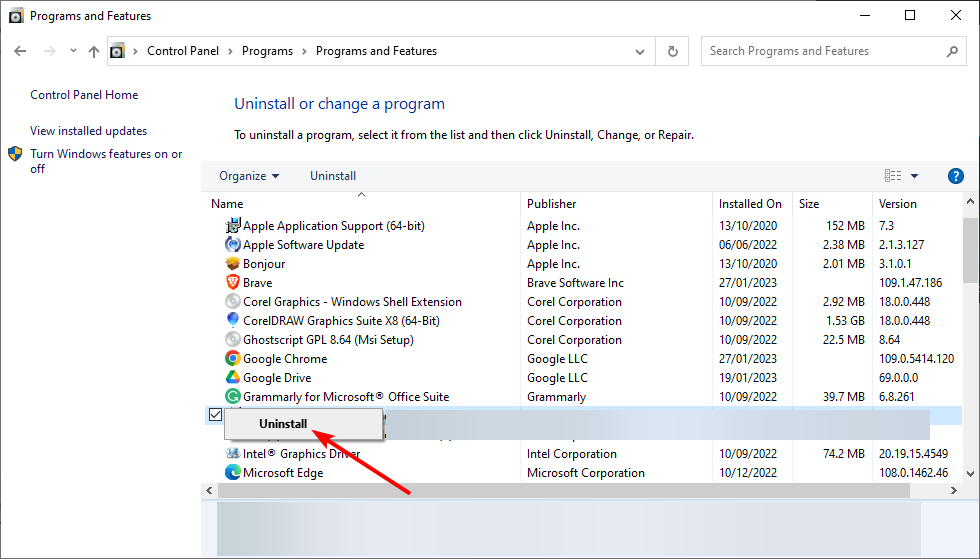Click the Ghostscript GPL disc icon

click(232, 339)
